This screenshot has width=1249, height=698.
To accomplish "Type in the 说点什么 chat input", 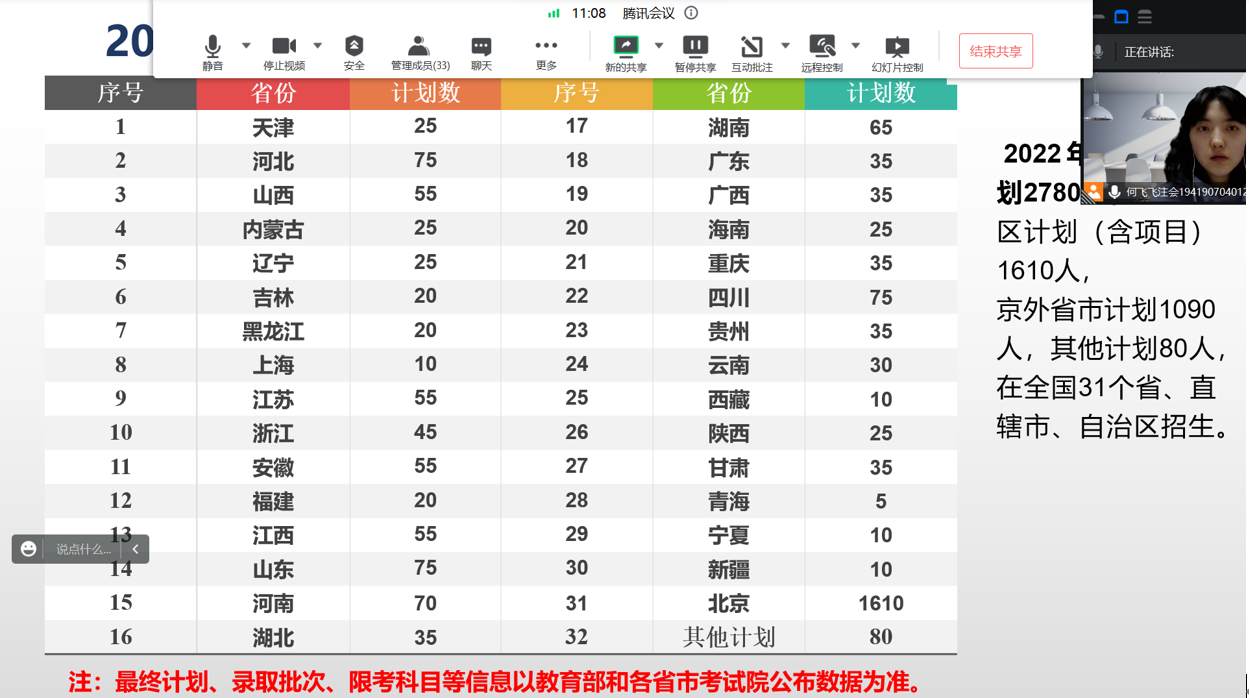I will point(83,549).
